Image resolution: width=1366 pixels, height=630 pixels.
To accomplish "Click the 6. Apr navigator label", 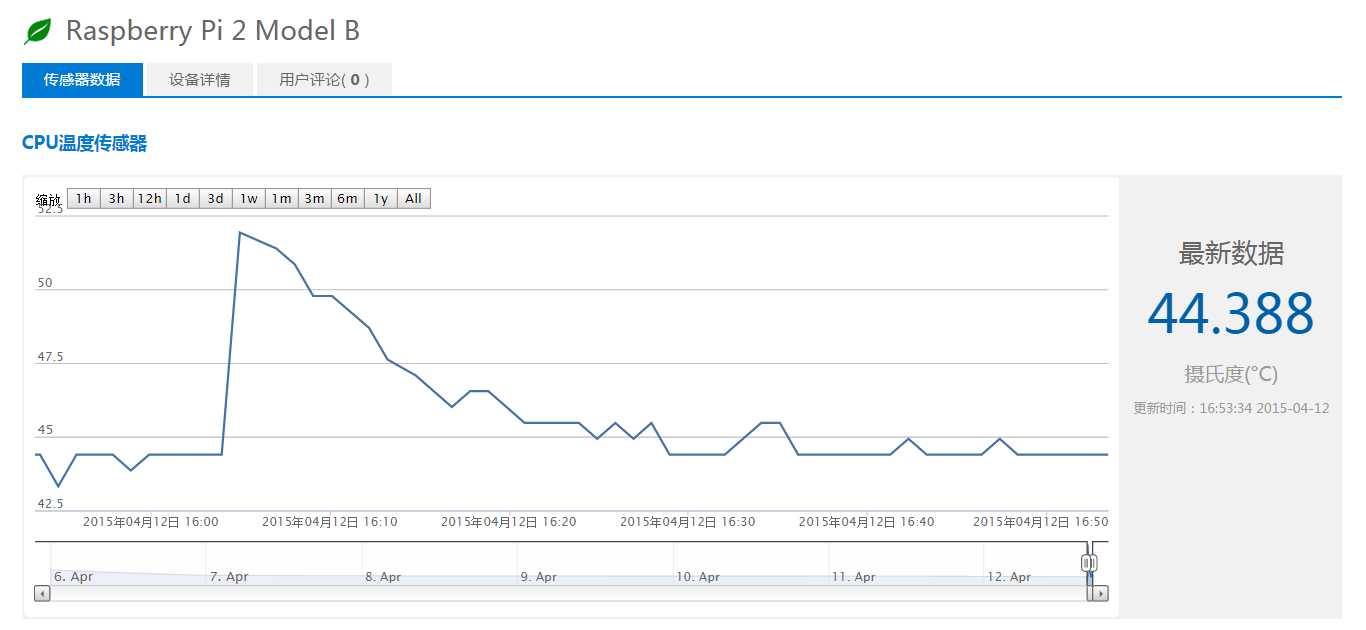I will (73, 577).
